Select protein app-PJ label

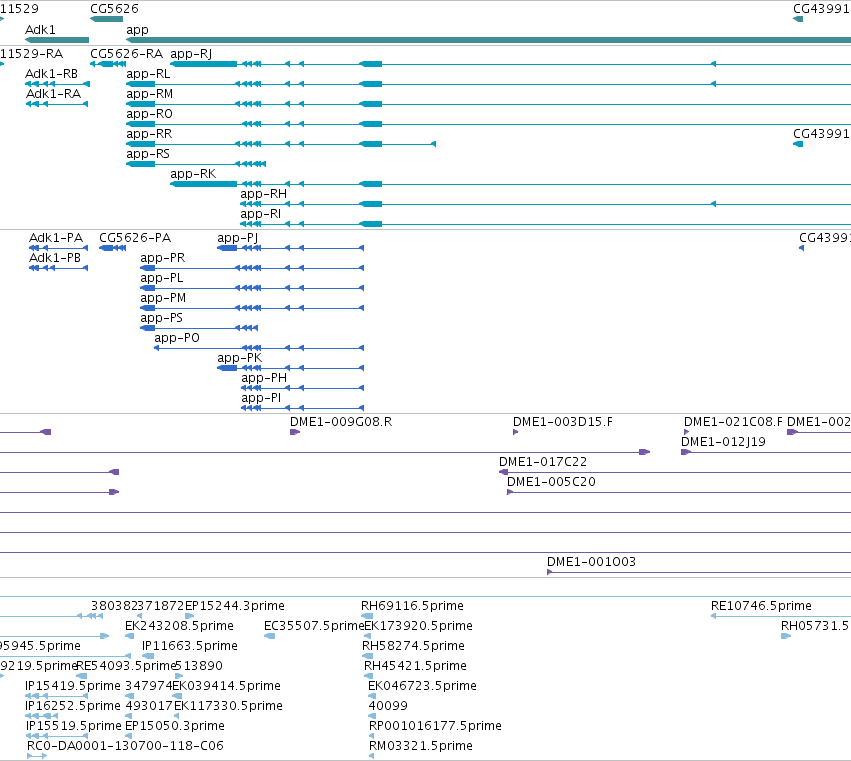tap(238, 238)
